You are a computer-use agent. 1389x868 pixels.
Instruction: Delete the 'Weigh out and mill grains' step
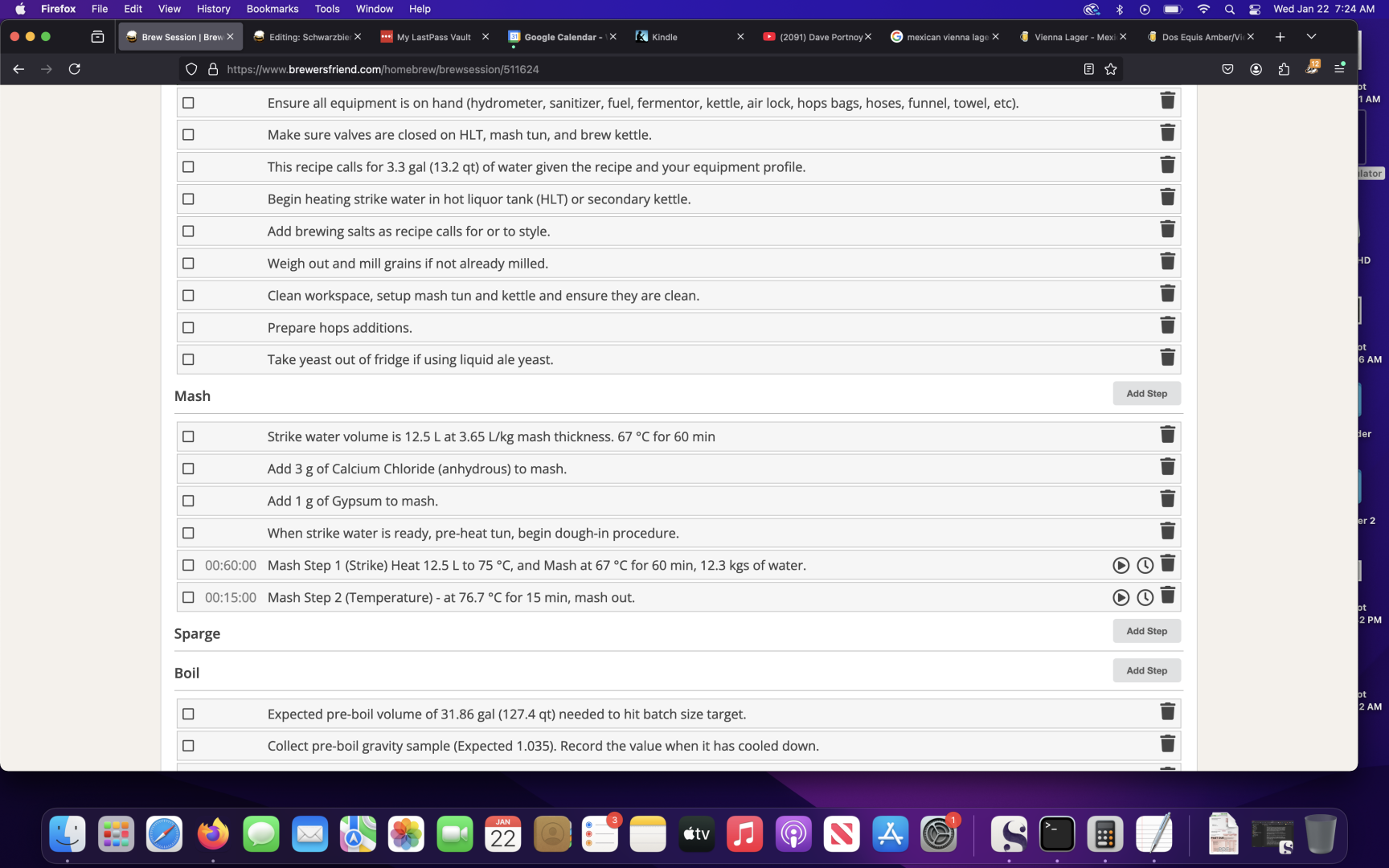[x=1167, y=261]
